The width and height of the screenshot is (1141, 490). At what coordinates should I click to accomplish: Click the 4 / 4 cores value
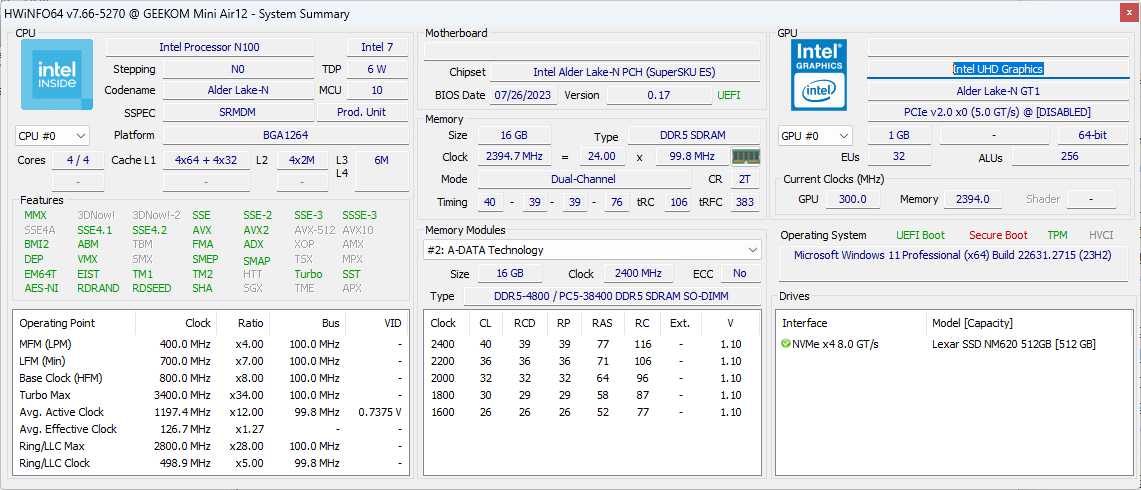78,160
